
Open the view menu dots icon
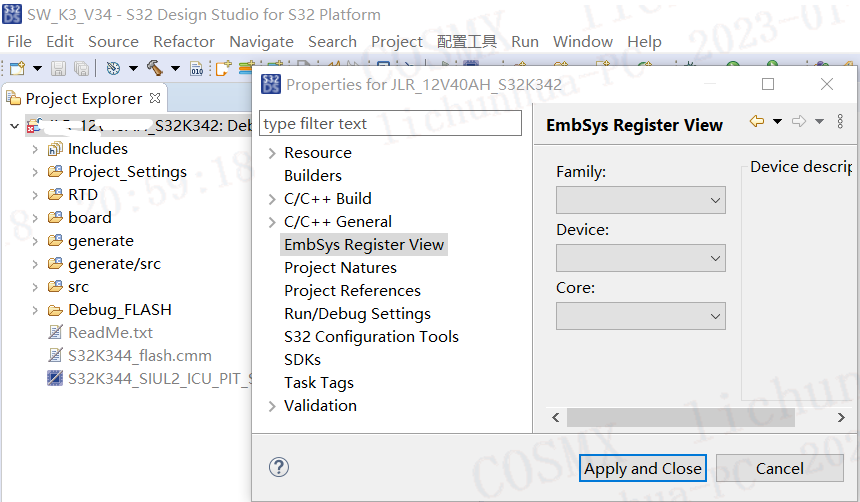[842, 122]
